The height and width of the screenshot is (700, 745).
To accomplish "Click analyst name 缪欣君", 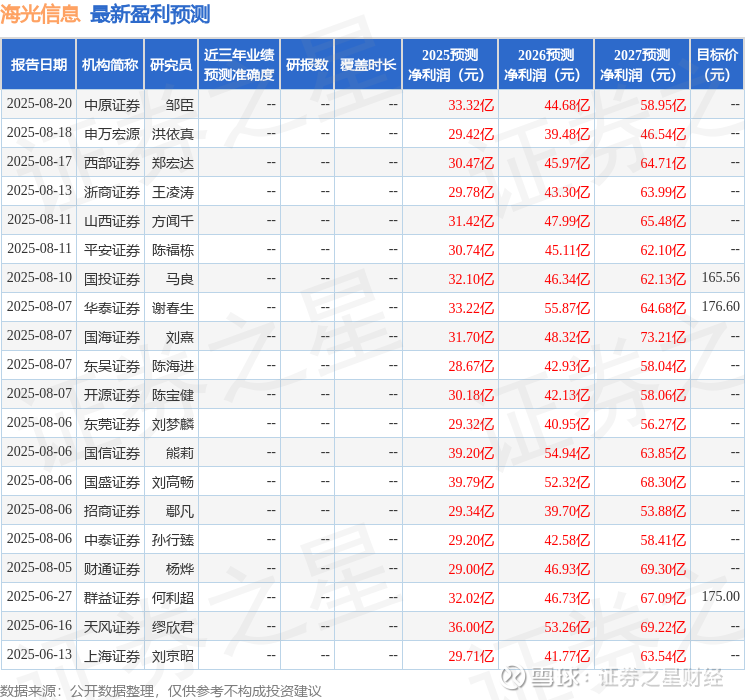I will (173, 627).
